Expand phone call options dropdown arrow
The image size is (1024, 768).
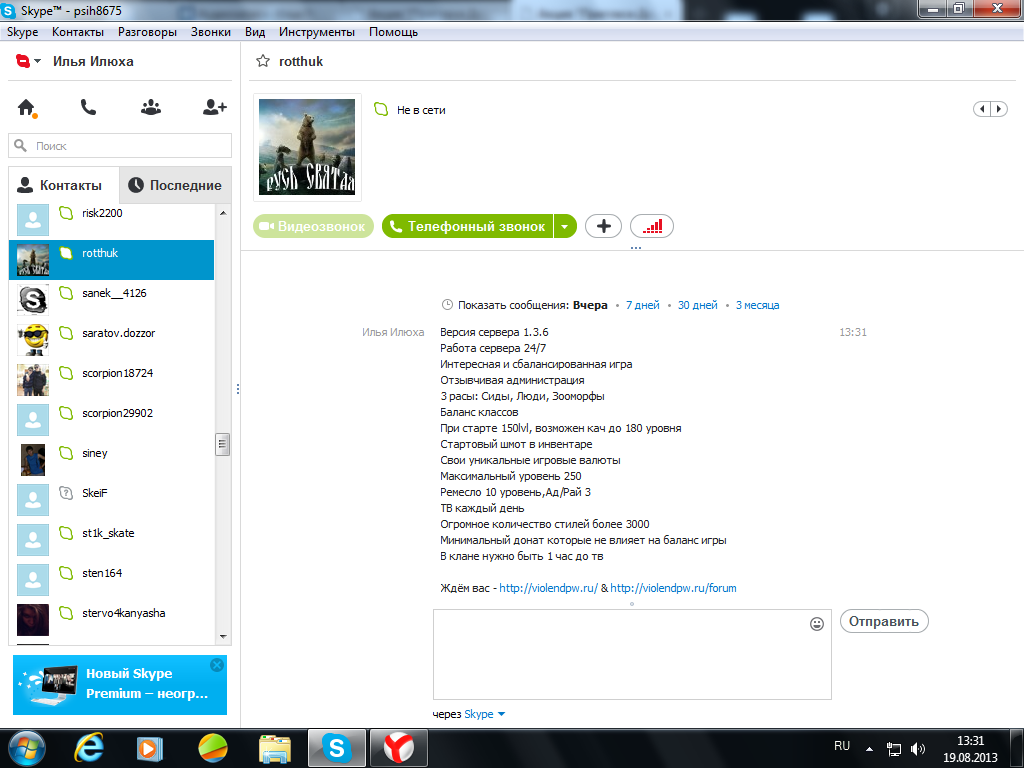[x=565, y=227]
